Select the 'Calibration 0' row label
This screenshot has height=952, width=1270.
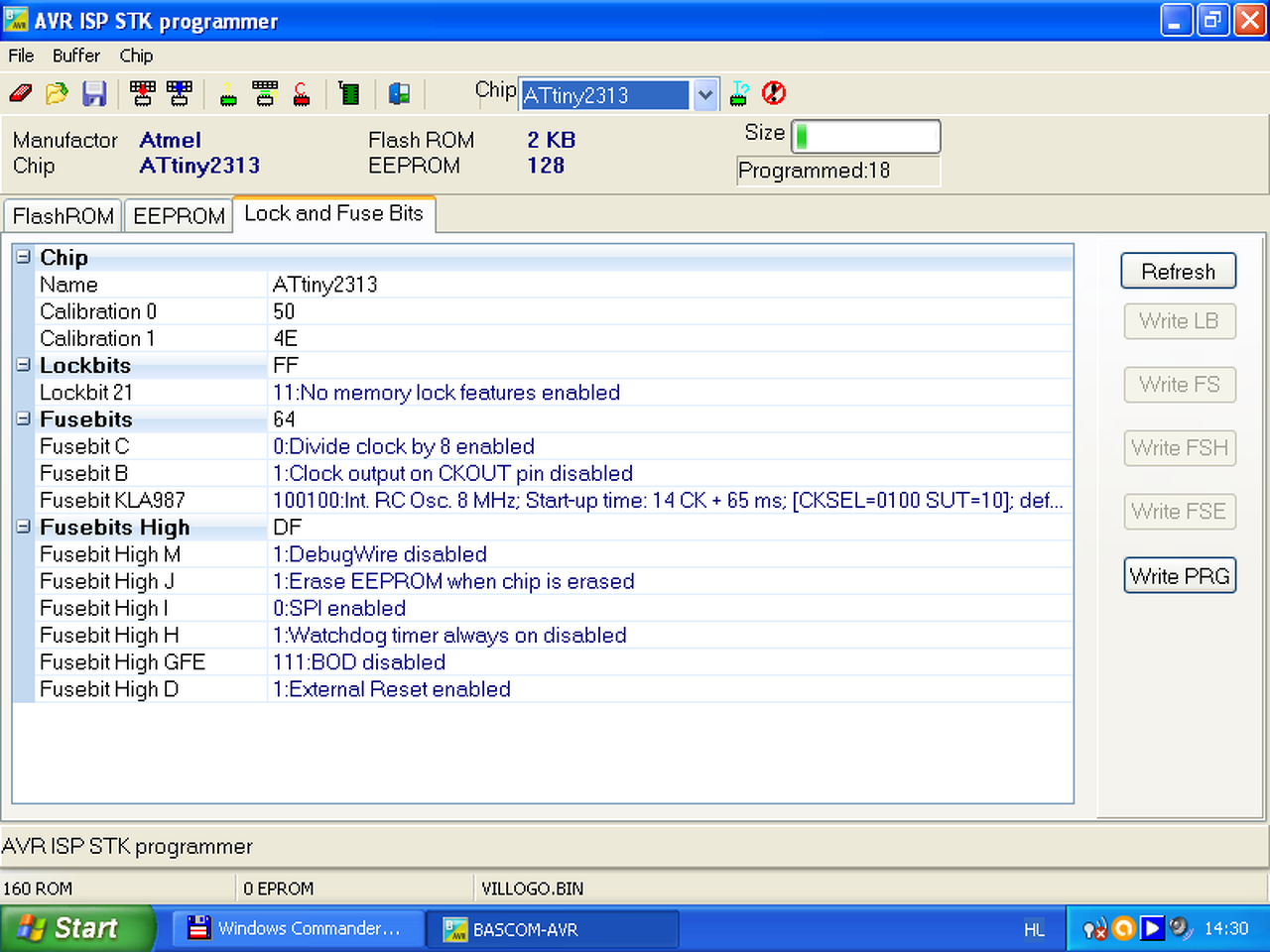(98, 311)
